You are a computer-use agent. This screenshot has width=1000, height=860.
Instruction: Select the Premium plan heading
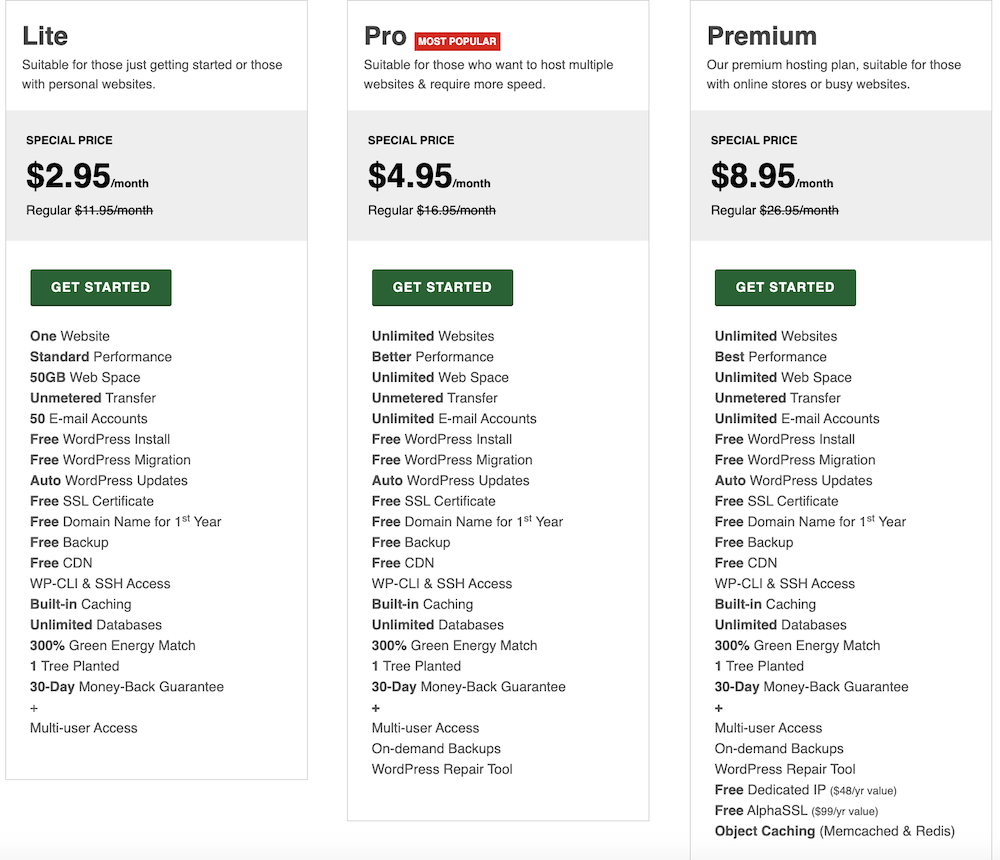[762, 36]
